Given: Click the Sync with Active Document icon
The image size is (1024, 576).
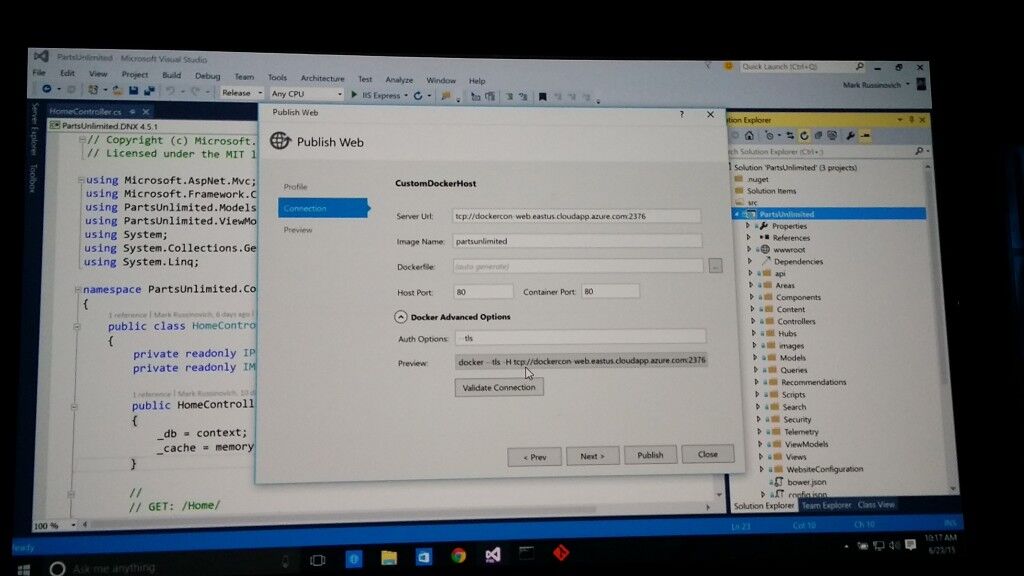Looking at the screenshot, I should click(790, 136).
